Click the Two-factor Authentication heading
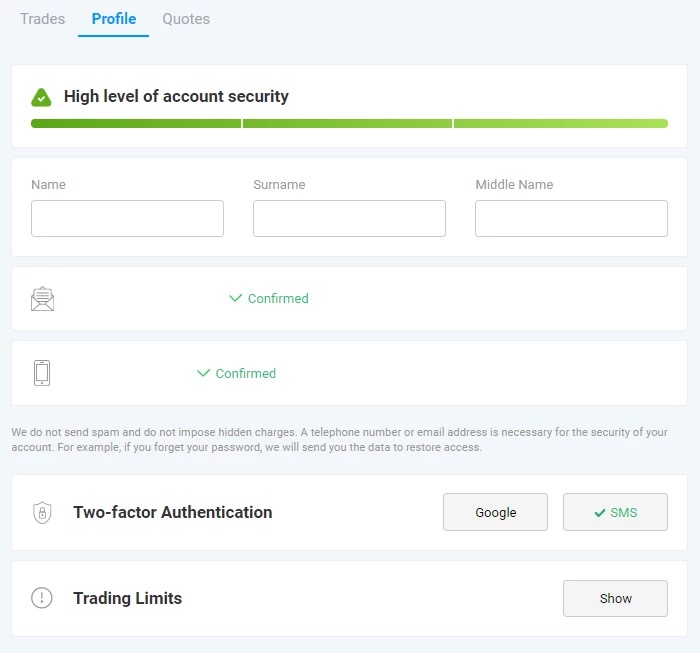This screenshot has height=653, width=700. 172,512
